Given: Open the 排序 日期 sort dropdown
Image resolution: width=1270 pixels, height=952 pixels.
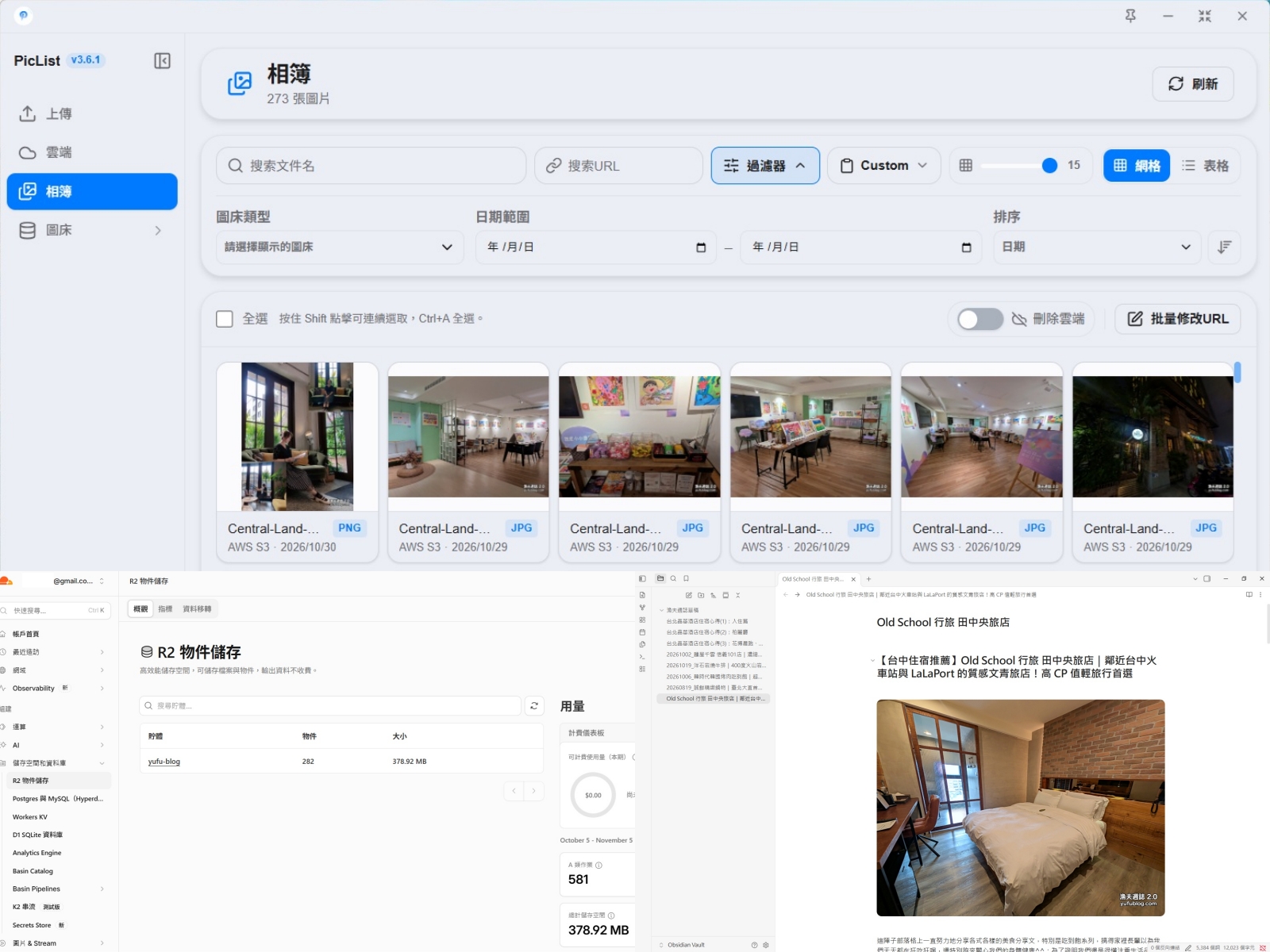Looking at the screenshot, I should point(1096,247).
